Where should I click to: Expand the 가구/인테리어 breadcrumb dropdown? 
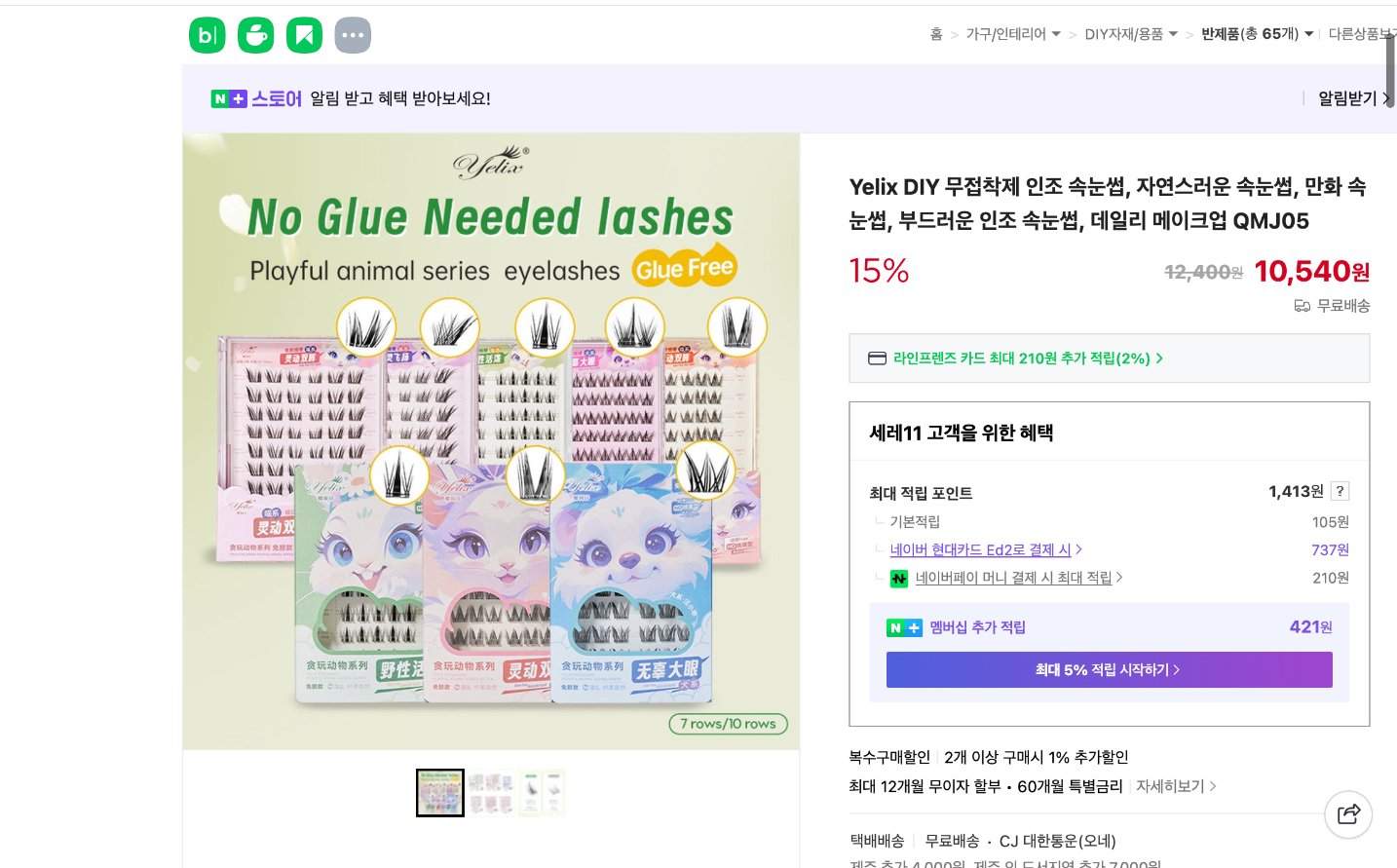click(1059, 32)
